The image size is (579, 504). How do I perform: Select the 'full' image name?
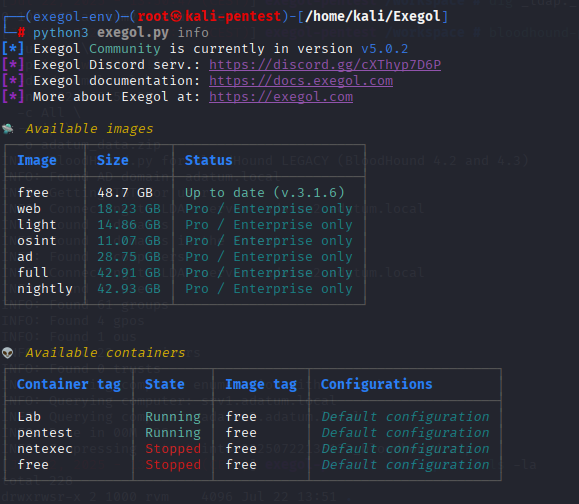(32, 272)
